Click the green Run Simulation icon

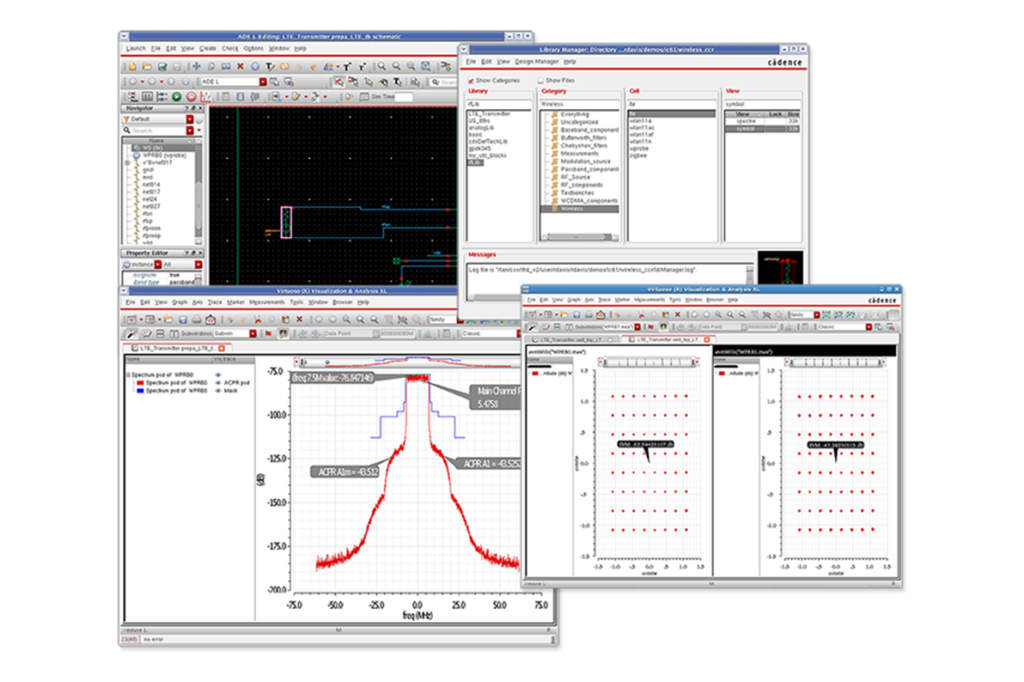coord(176,97)
